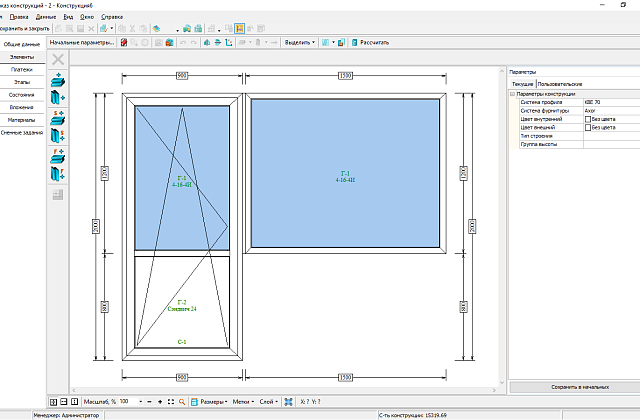Click the top 900 dimension label

point(182,76)
